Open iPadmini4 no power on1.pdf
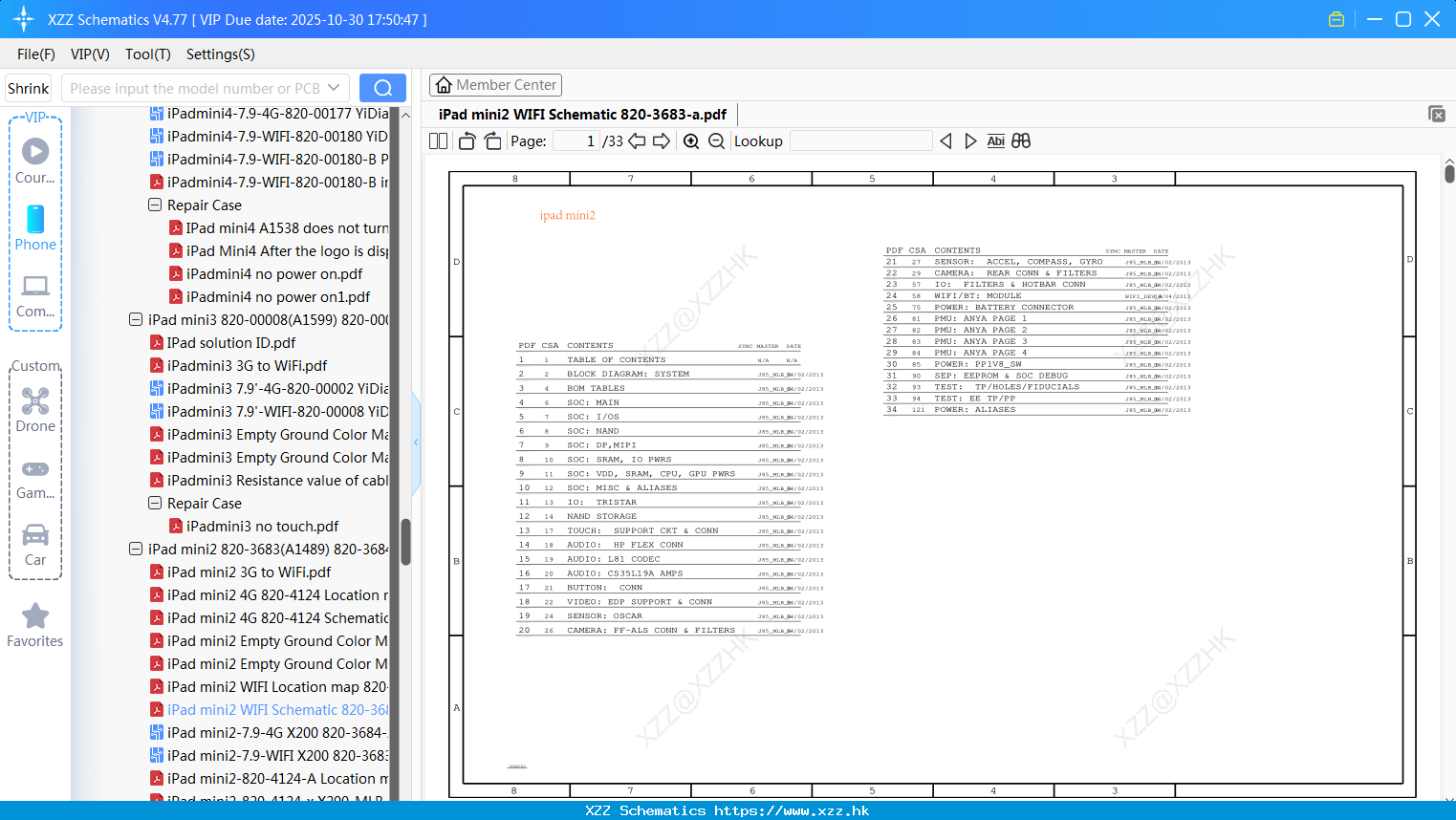The image size is (1456, 820). click(278, 297)
